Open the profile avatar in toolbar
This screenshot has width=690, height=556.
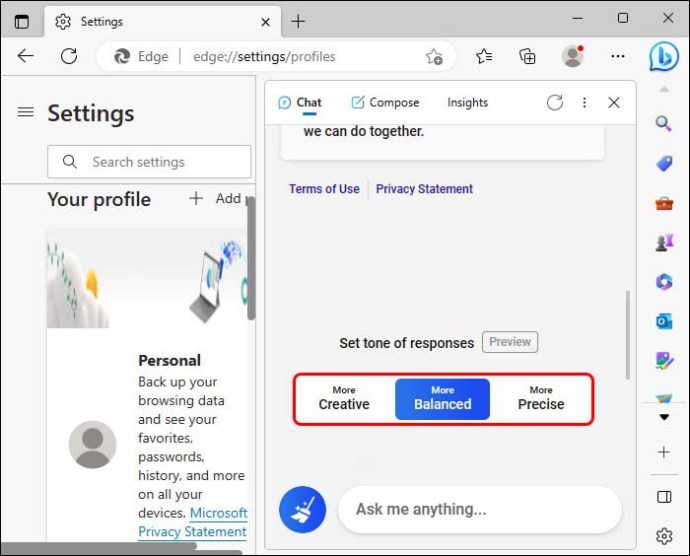pos(573,56)
